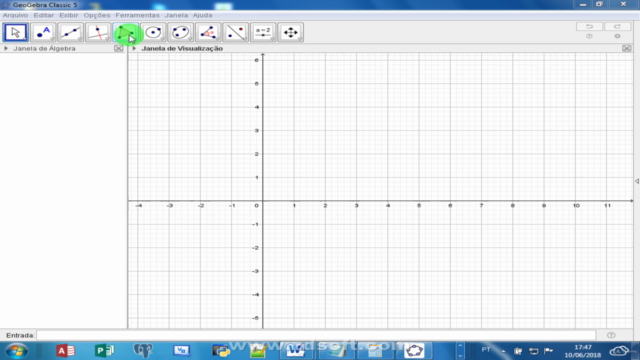Open dropdown arrow on Circle tool
Image resolution: width=640 pixels, height=360 pixels.
click(x=162, y=40)
